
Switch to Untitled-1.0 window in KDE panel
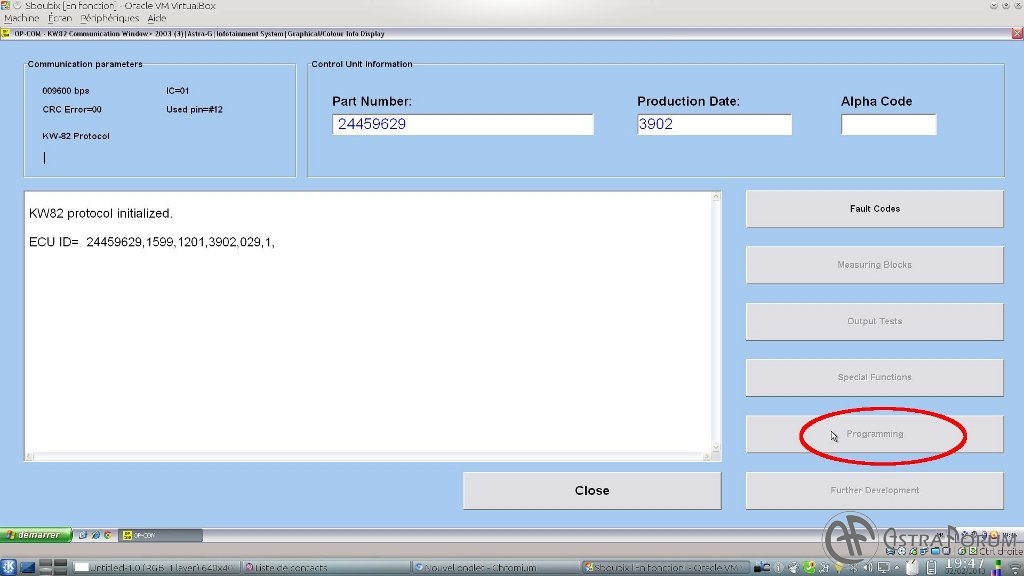pos(155,568)
